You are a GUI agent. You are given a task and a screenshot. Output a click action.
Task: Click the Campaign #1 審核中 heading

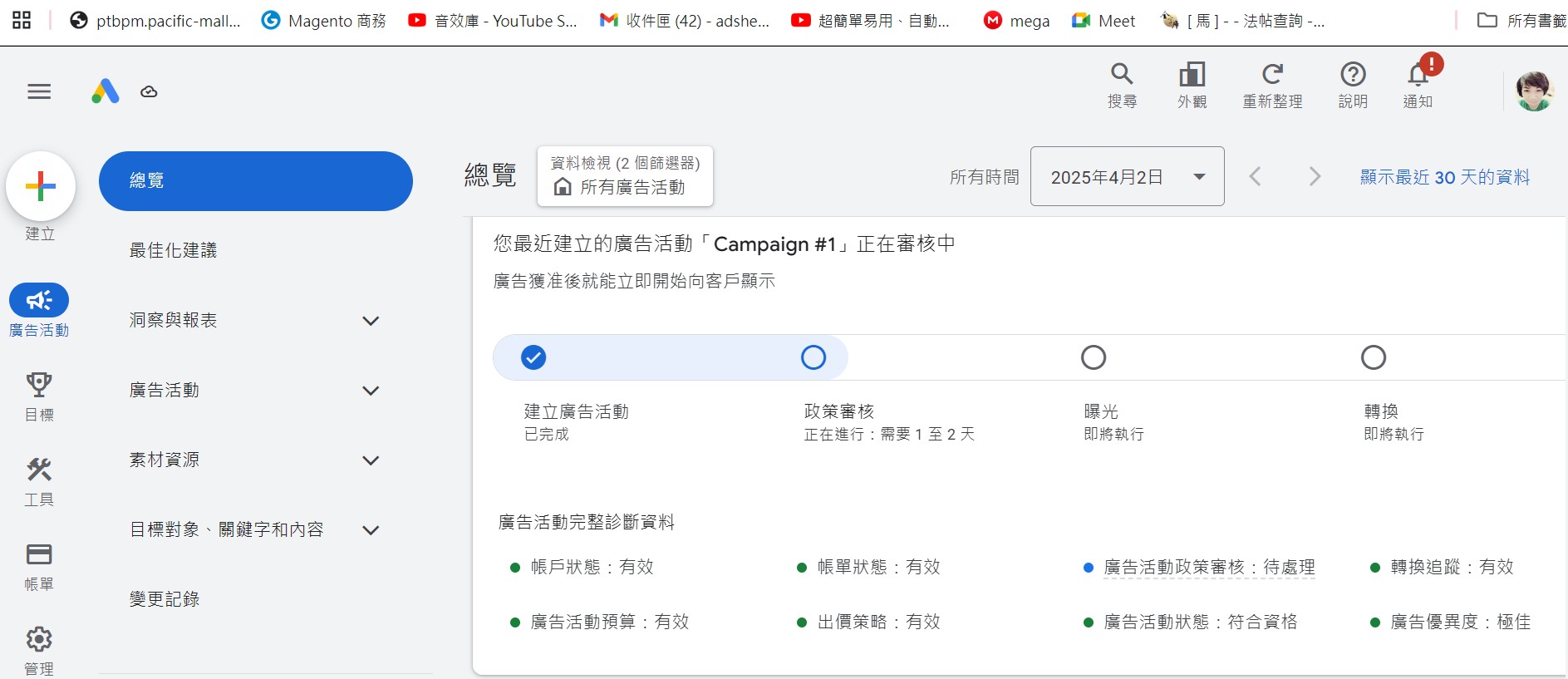point(725,244)
